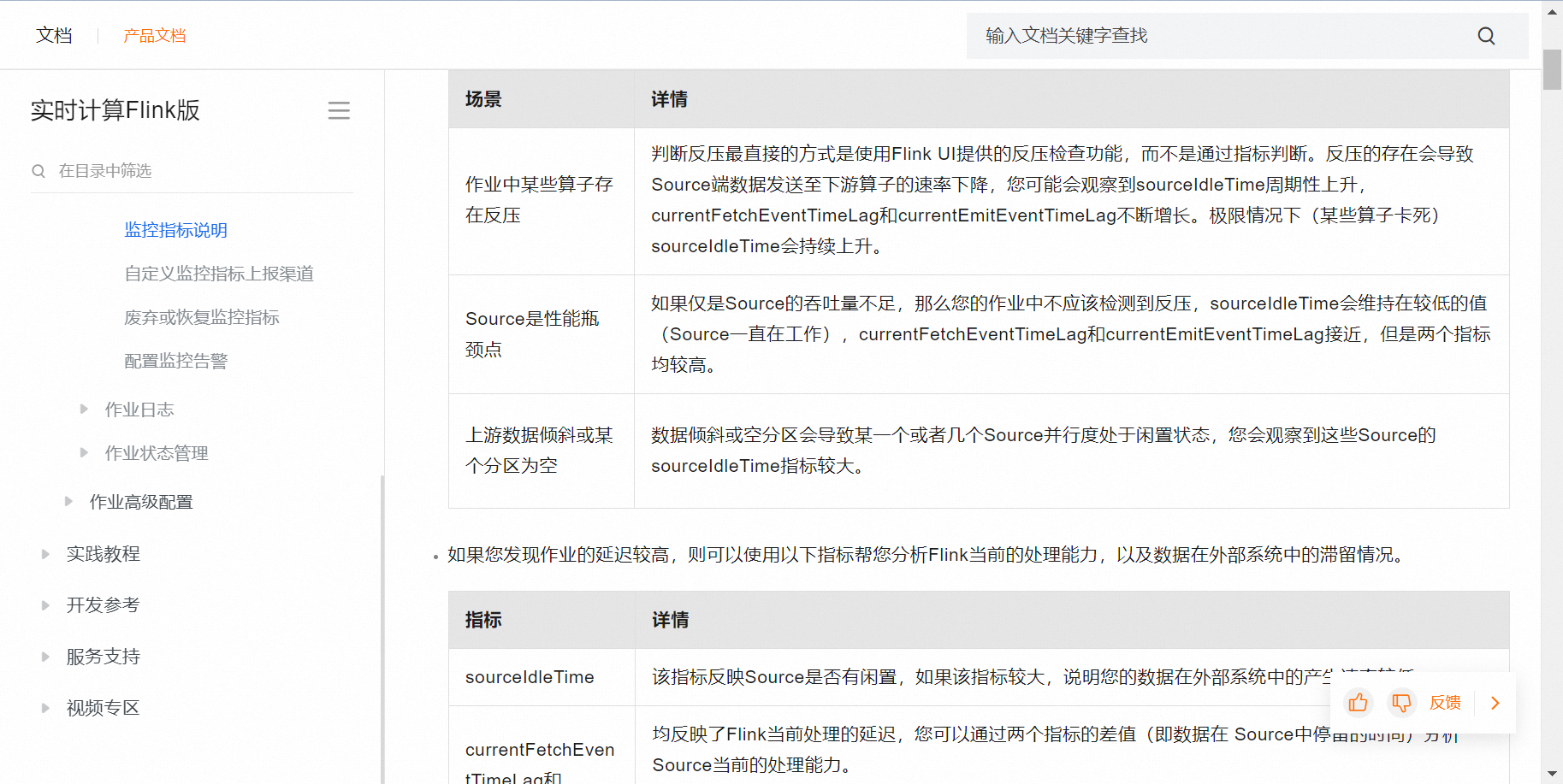The height and width of the screenshot is (784, 1563).
Task: Collapse feedback panel with right chevron
Action: (1495, 703)
